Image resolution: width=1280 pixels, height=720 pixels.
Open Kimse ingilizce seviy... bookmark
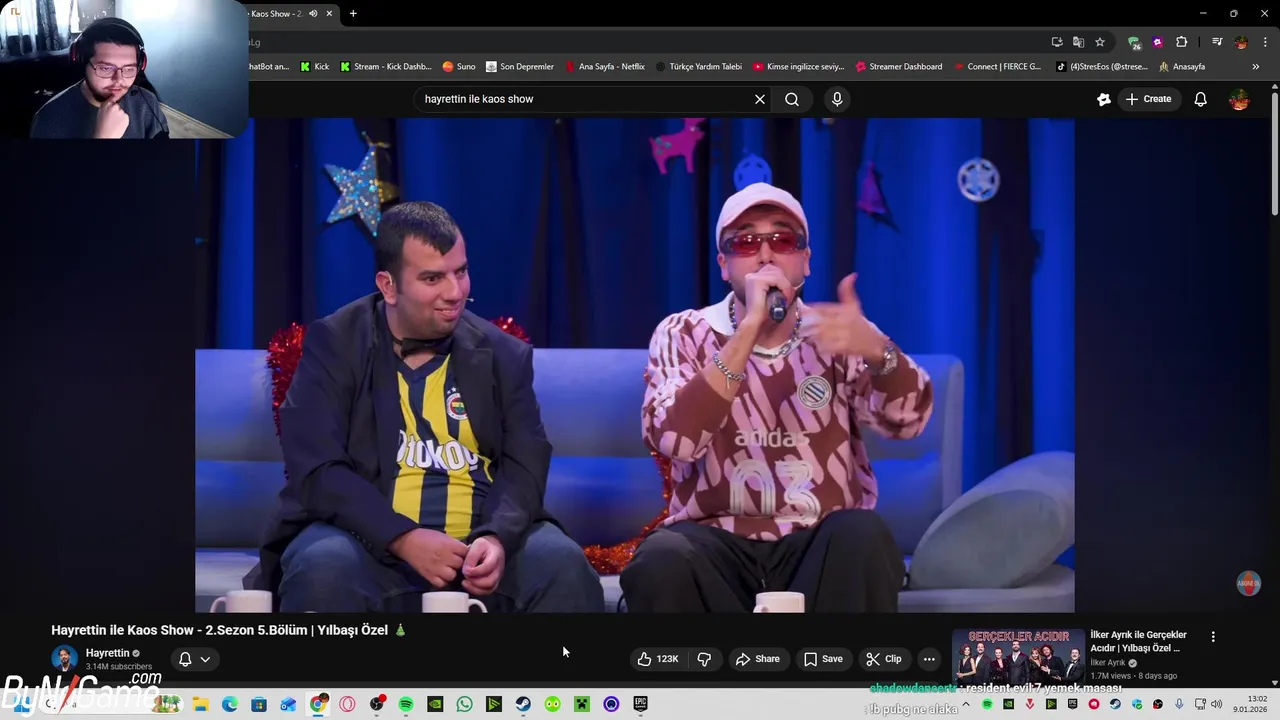pos(798,67)
